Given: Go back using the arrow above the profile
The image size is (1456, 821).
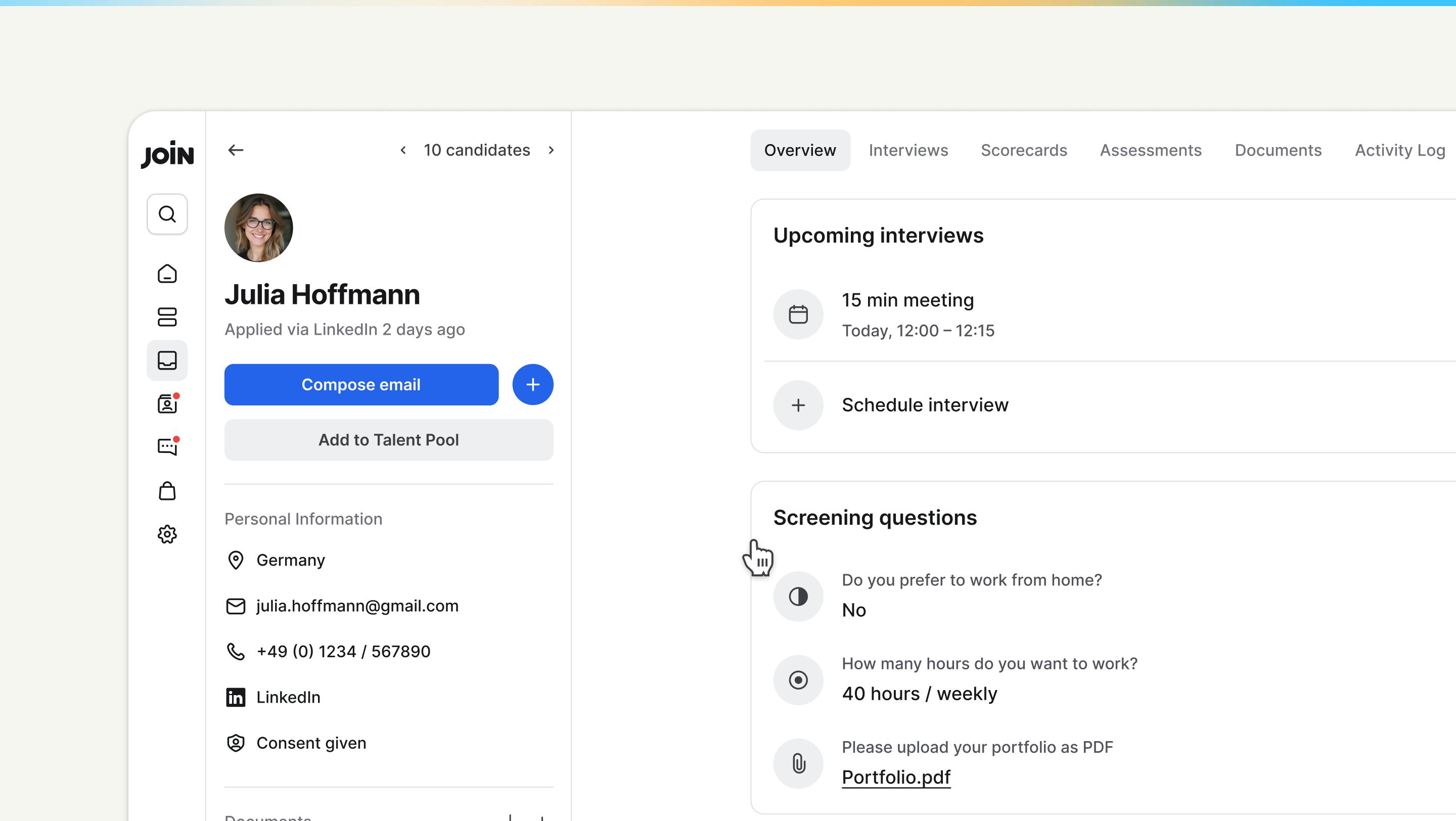Looking at the screenshot, I should (x=236, y=149).
